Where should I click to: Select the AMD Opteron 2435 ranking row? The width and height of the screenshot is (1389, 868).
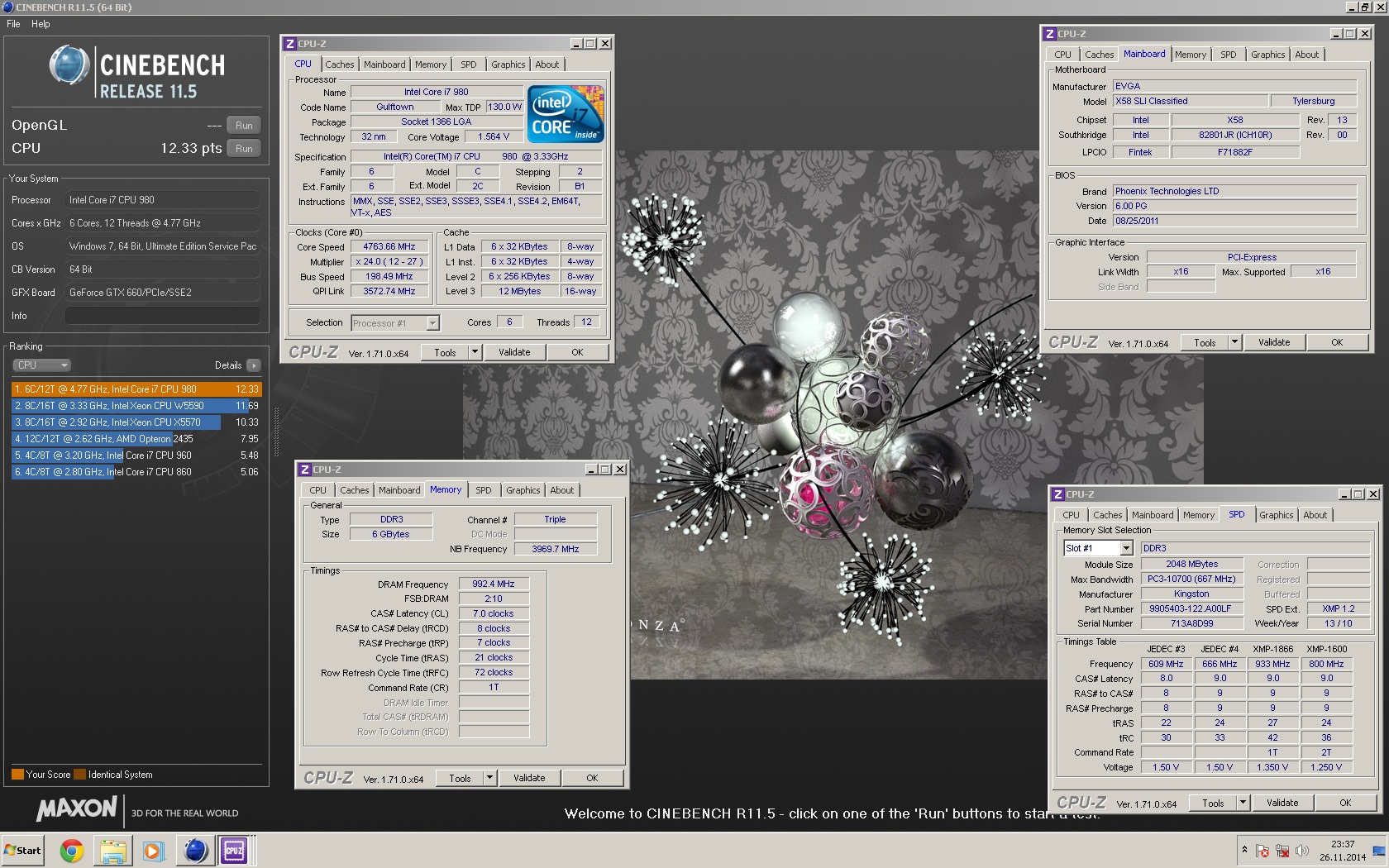click(x=136, y=439)
